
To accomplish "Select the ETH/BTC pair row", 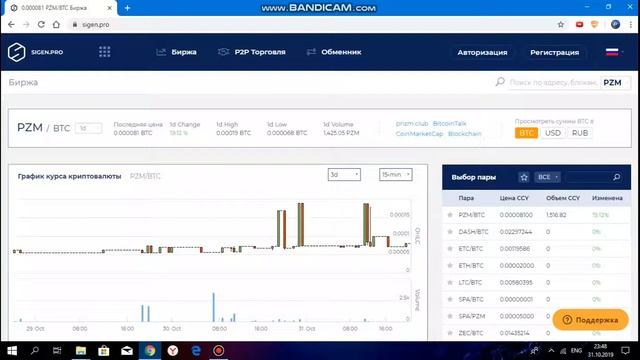I will (536, 266).
